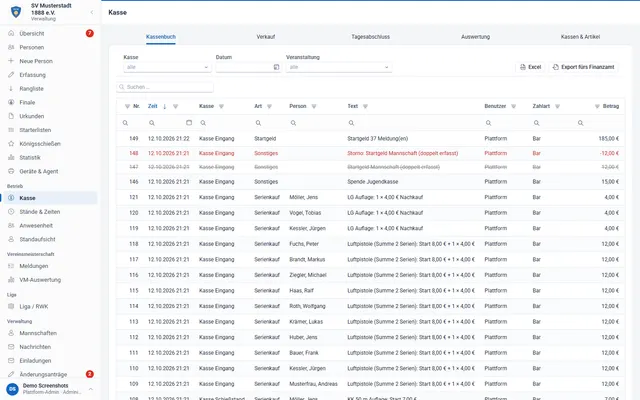Click the person 'Musterfrau, Andreas'
640x400 pixels.
313,384
